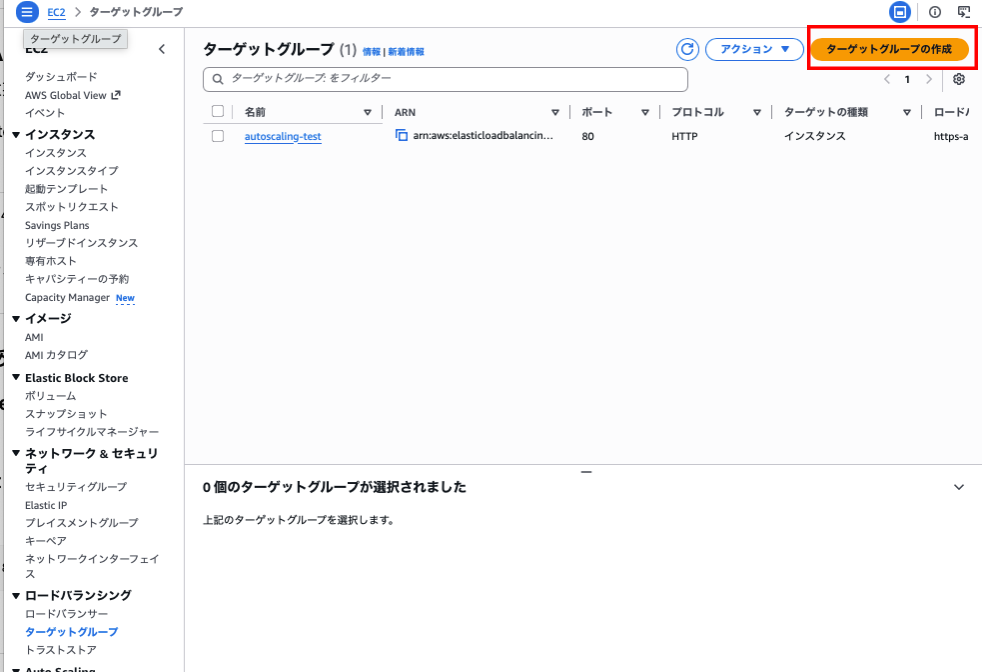982x672 pixels.
Task: Open ライフサイクルマネージャー in sidebar
Action: coord(92,432)
